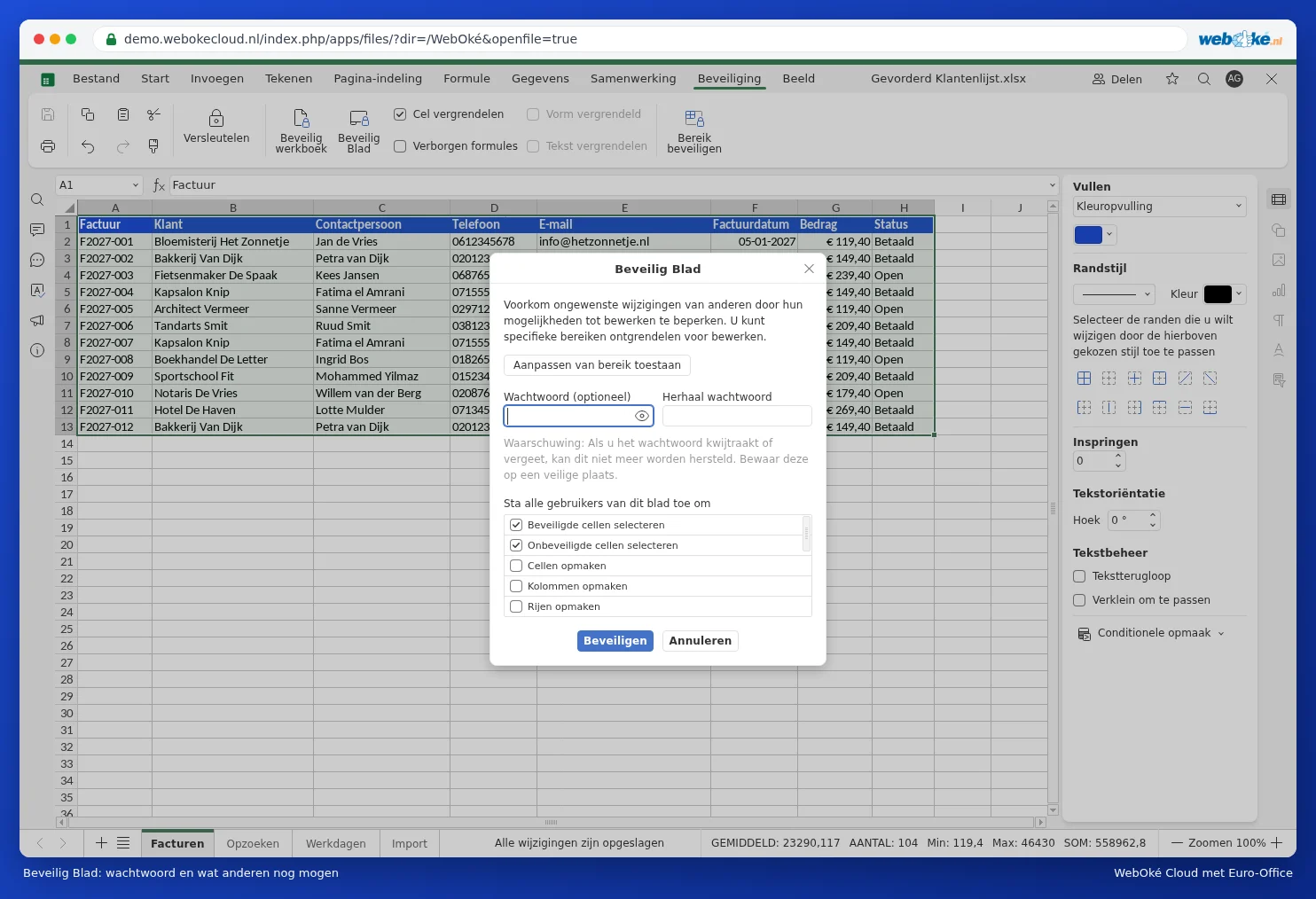Click the Beveilig werkboek icon
The width and height of the screenshot is (1316, 899).
click(x=301, y=118)
